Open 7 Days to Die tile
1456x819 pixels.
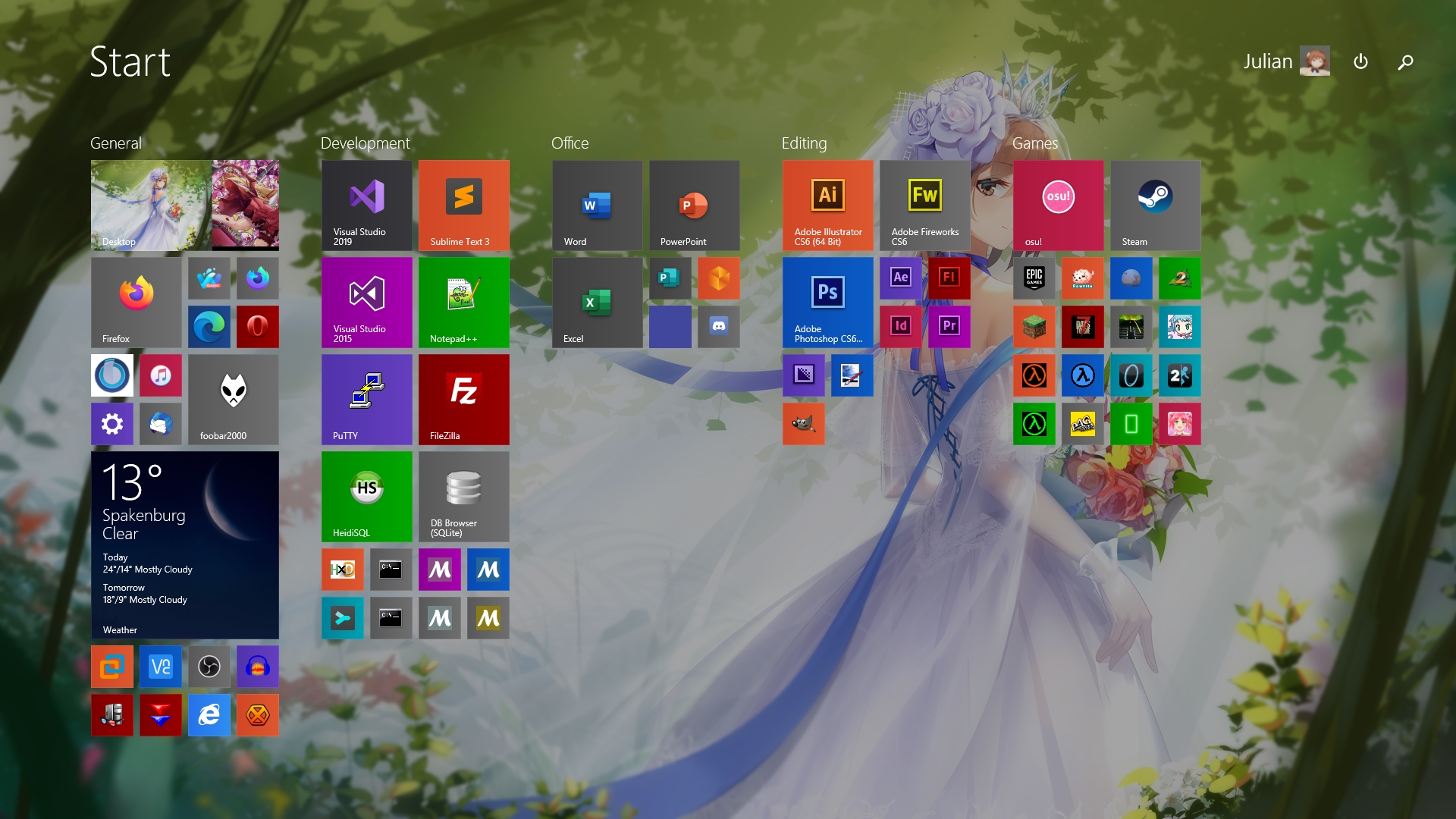[x=1083, y=327]
